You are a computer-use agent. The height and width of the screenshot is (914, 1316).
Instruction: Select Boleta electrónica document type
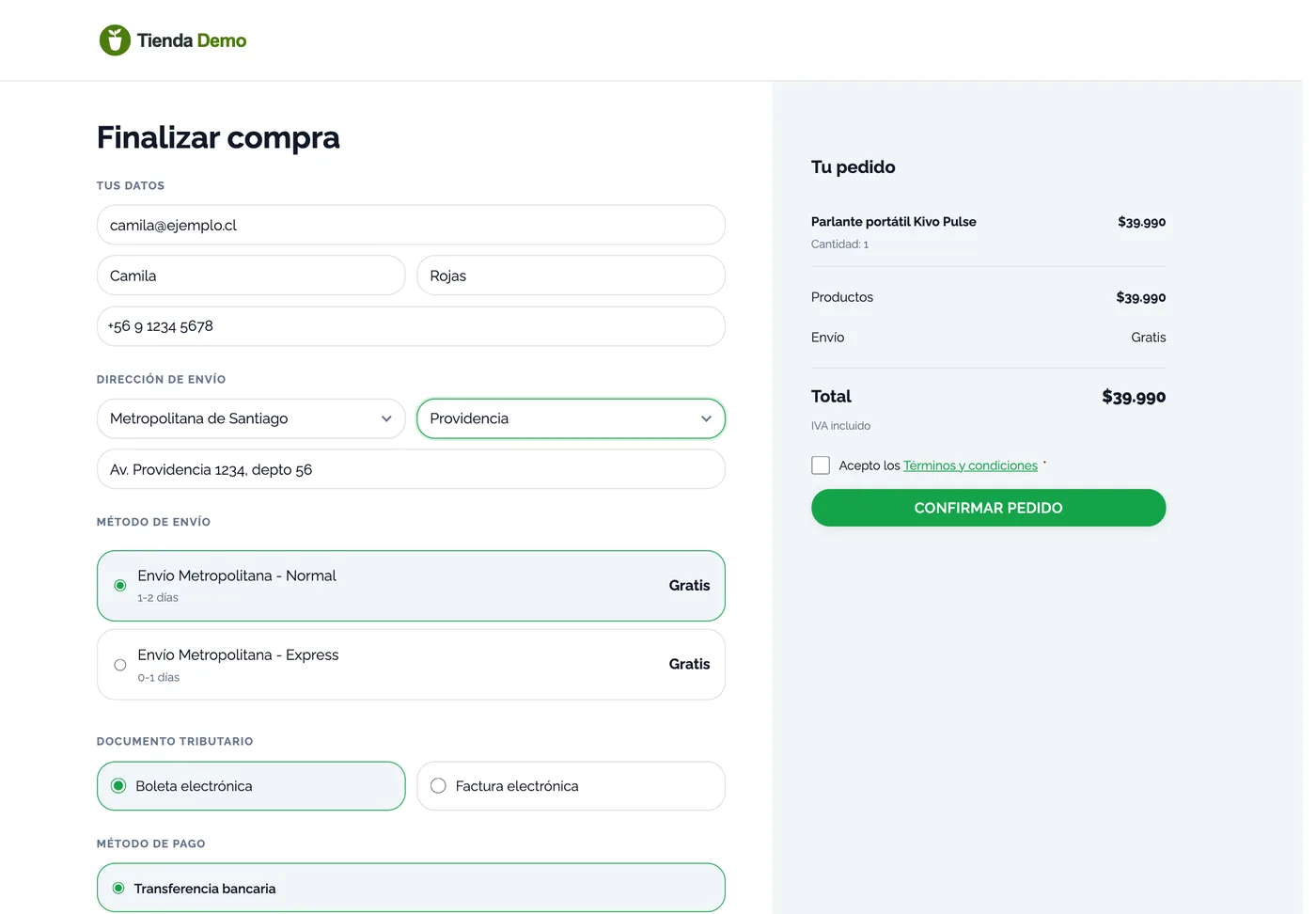[x=251, y=786]
